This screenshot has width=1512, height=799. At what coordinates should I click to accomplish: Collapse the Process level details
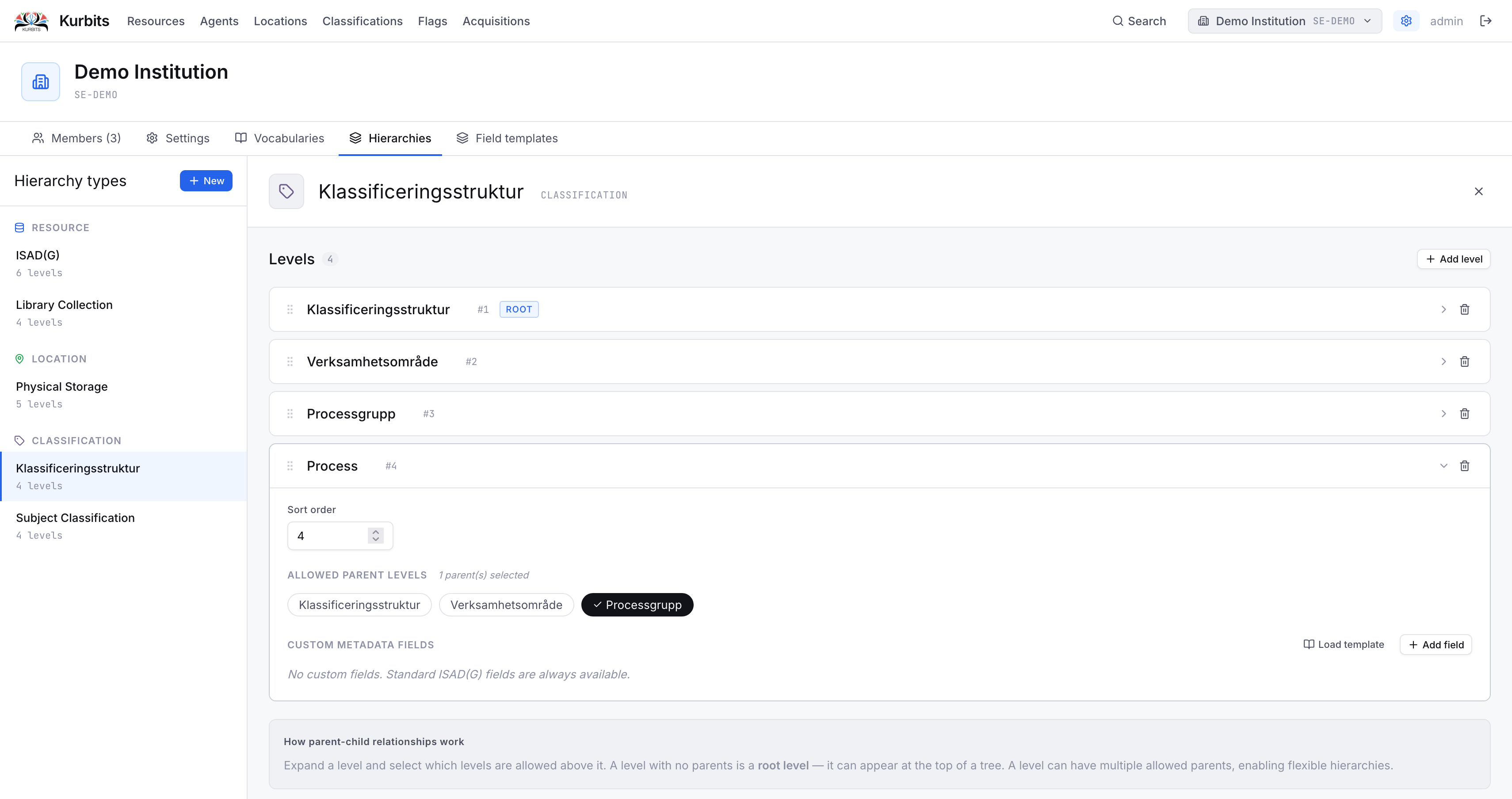1443,466
